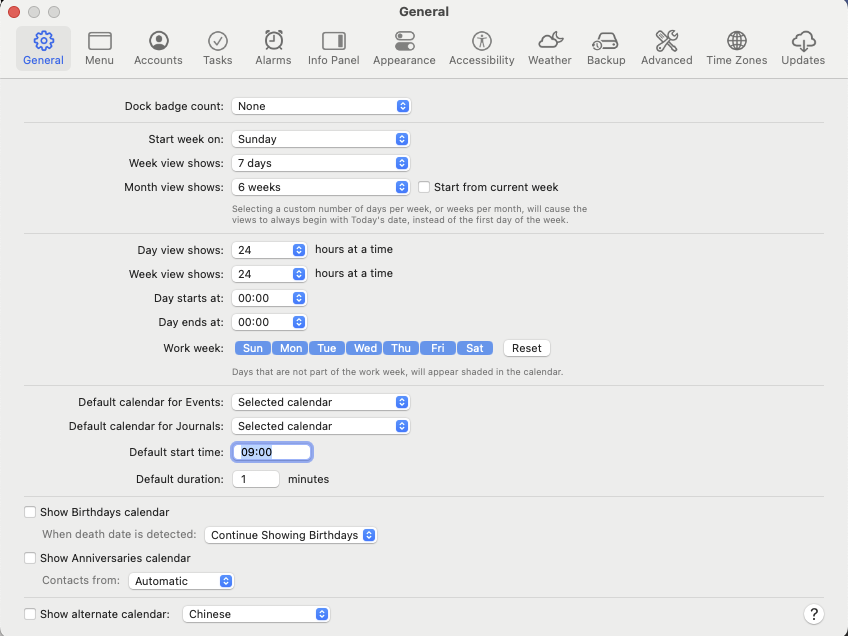Switch to the Advanced tab
This screenshot has height=636, width=848.
(x=666, y=47)
